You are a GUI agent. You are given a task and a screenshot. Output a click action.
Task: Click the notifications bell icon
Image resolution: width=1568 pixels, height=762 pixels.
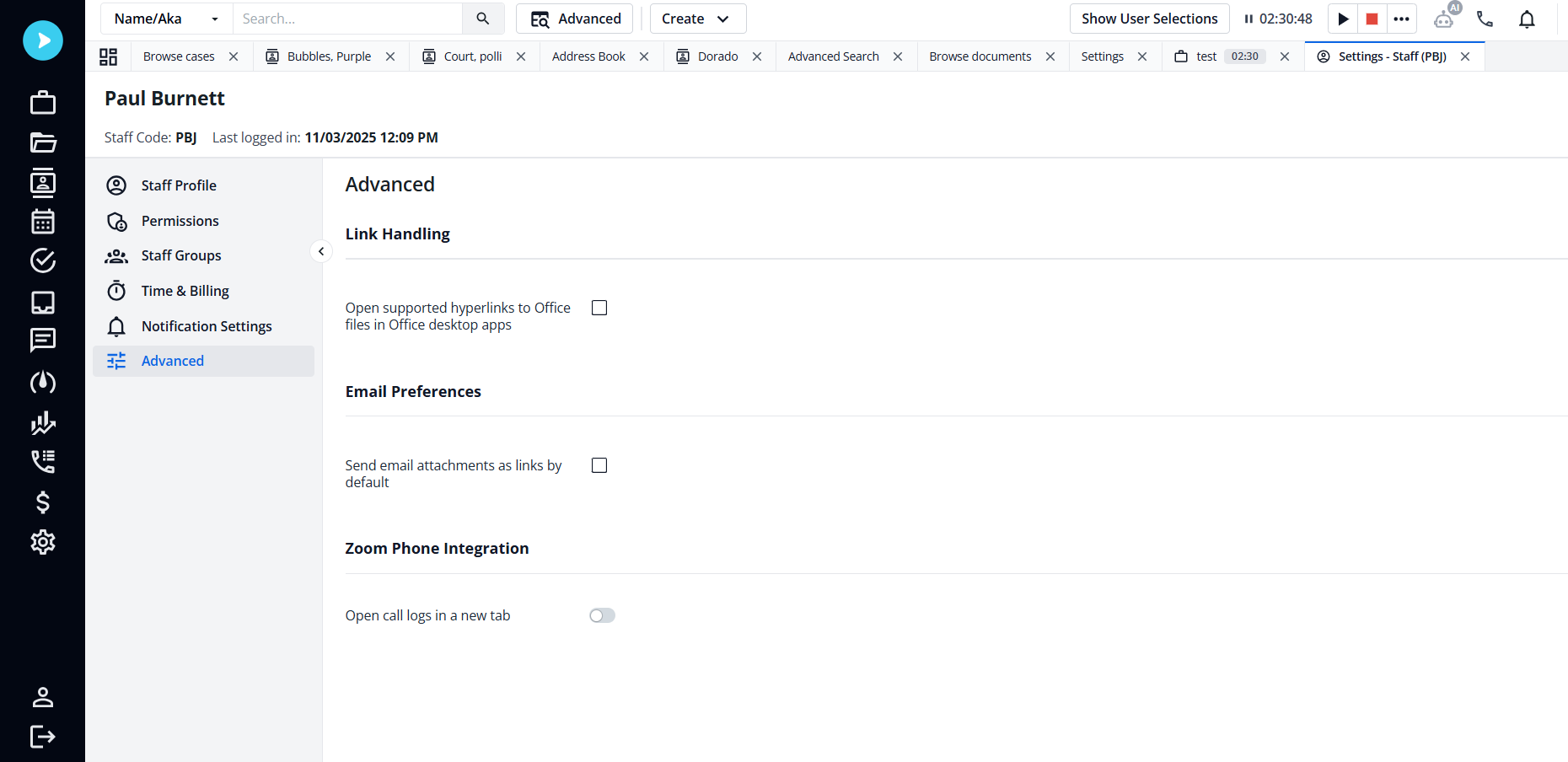pos(1527,19)
